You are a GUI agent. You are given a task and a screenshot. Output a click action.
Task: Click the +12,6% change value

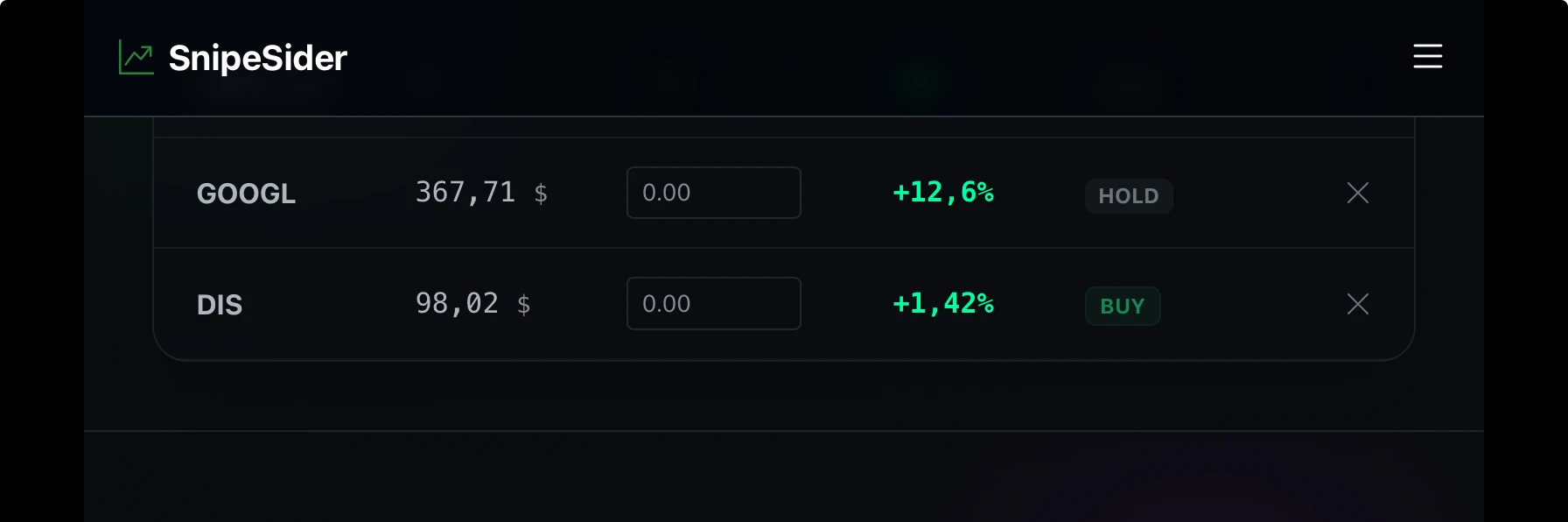tap(943, 192)
